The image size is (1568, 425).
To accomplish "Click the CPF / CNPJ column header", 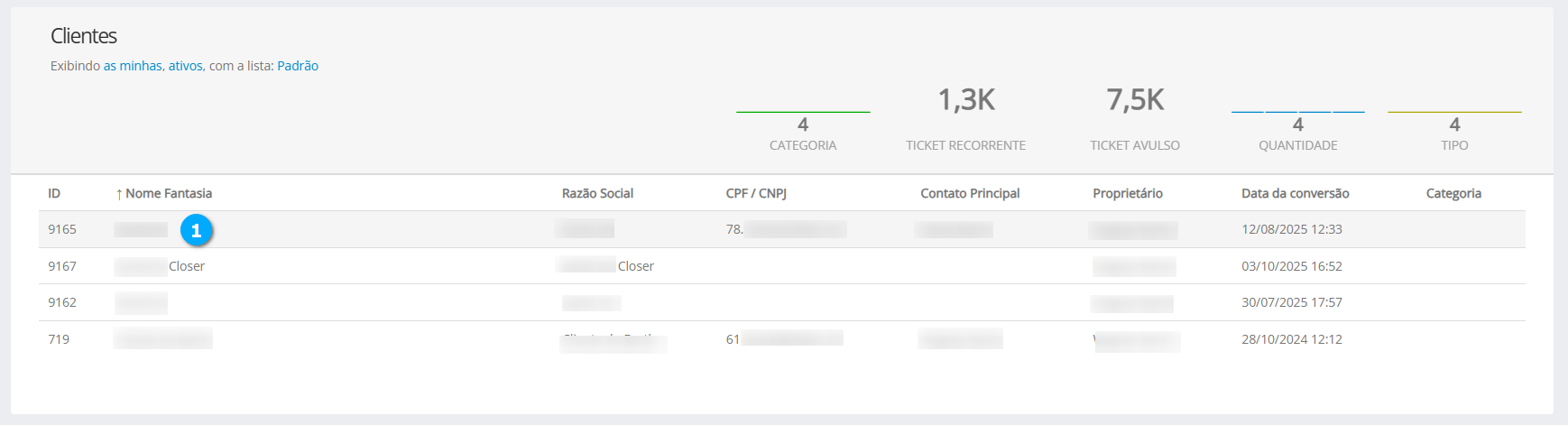I will click(x=756, y=193).
